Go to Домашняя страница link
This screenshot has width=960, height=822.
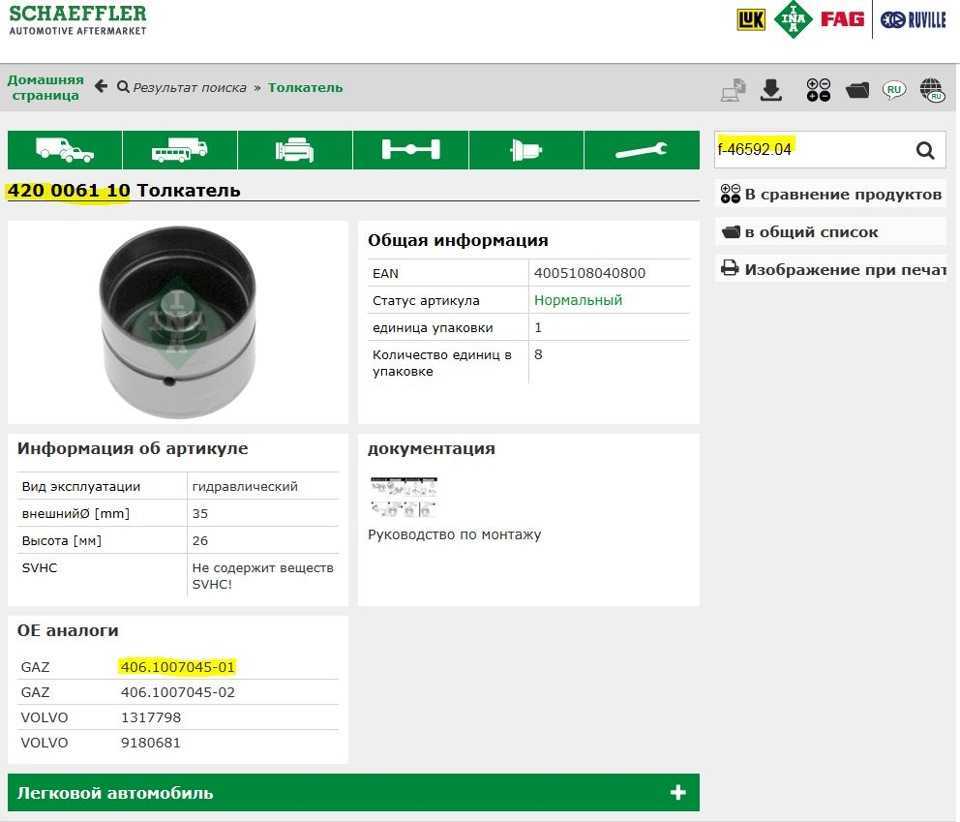pyautogui.click(x=45, y=87)
